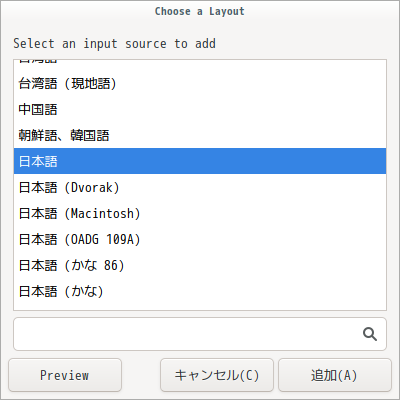Select 朝鮮語、韓国語 layout entry
400x400 pixels.
(x=200, y=135)
